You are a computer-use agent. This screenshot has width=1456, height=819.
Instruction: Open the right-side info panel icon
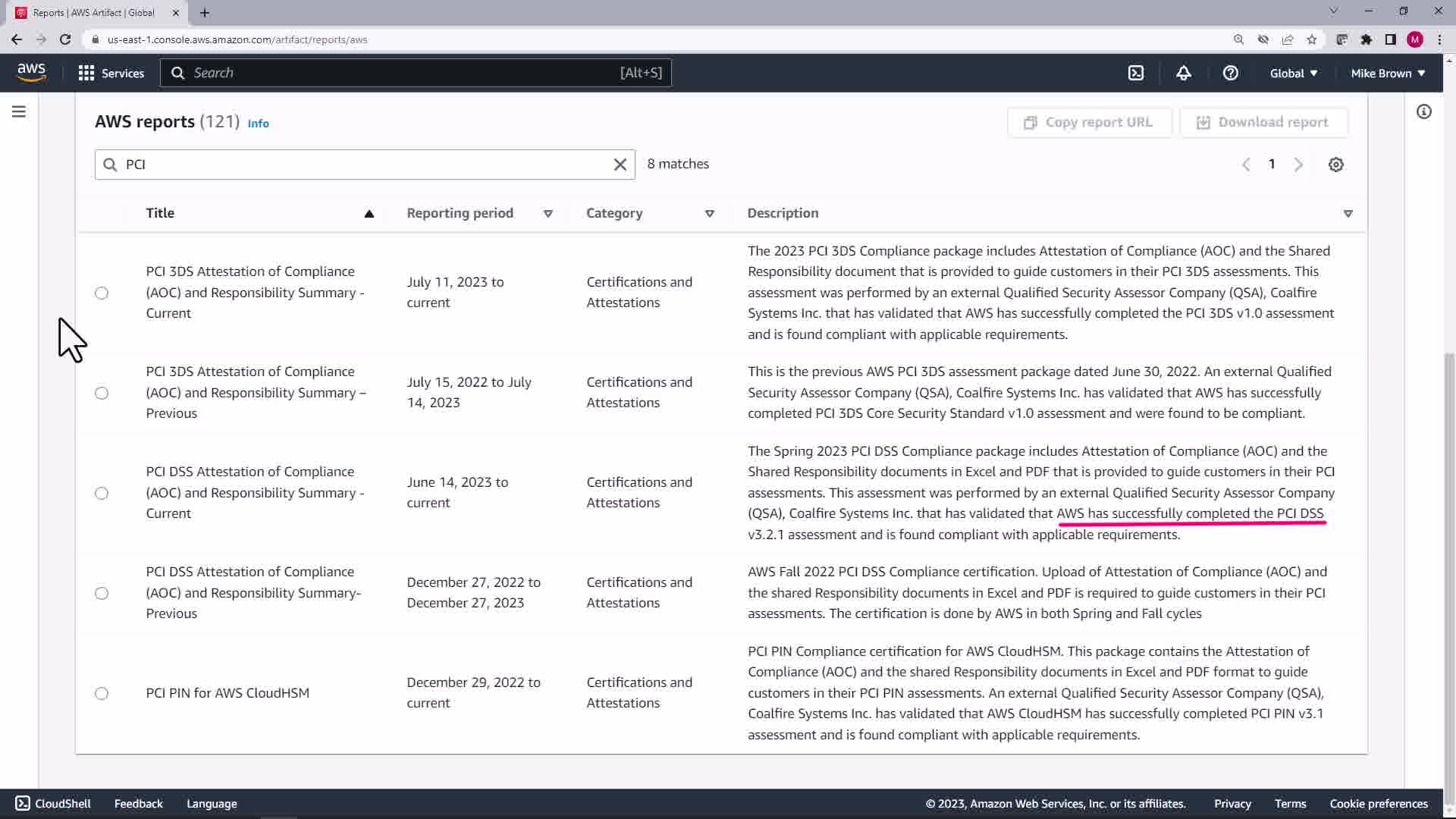[x=1423, y=112]
